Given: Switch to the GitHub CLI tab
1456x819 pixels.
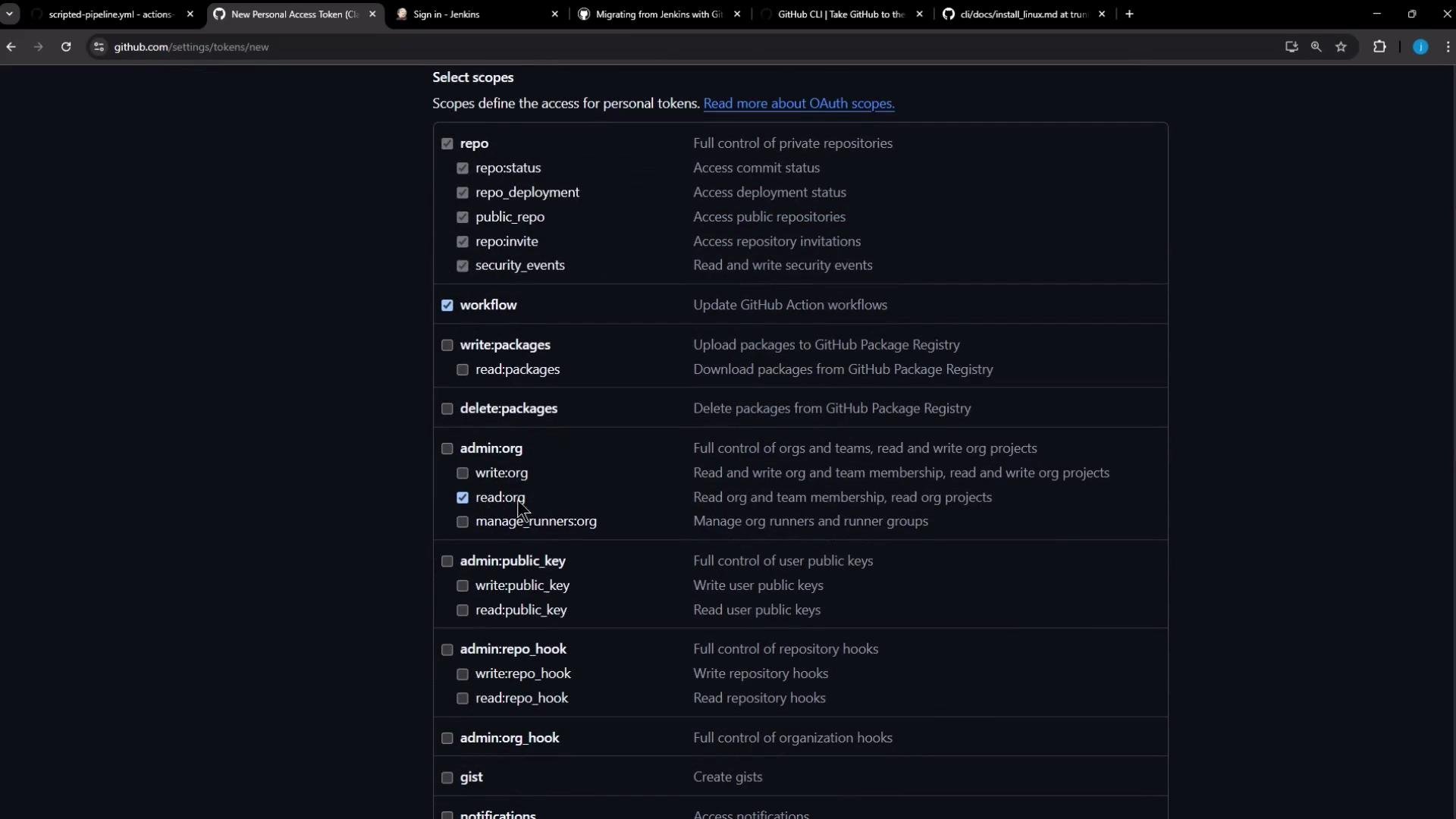Looking at the screenshot, I should (842, 14).
